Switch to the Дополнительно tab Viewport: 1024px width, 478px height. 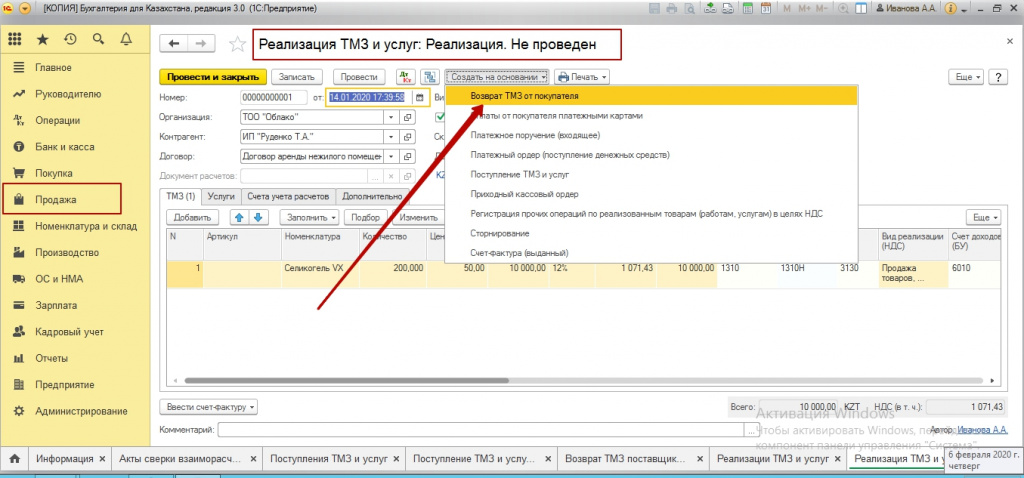coord(373,196)
